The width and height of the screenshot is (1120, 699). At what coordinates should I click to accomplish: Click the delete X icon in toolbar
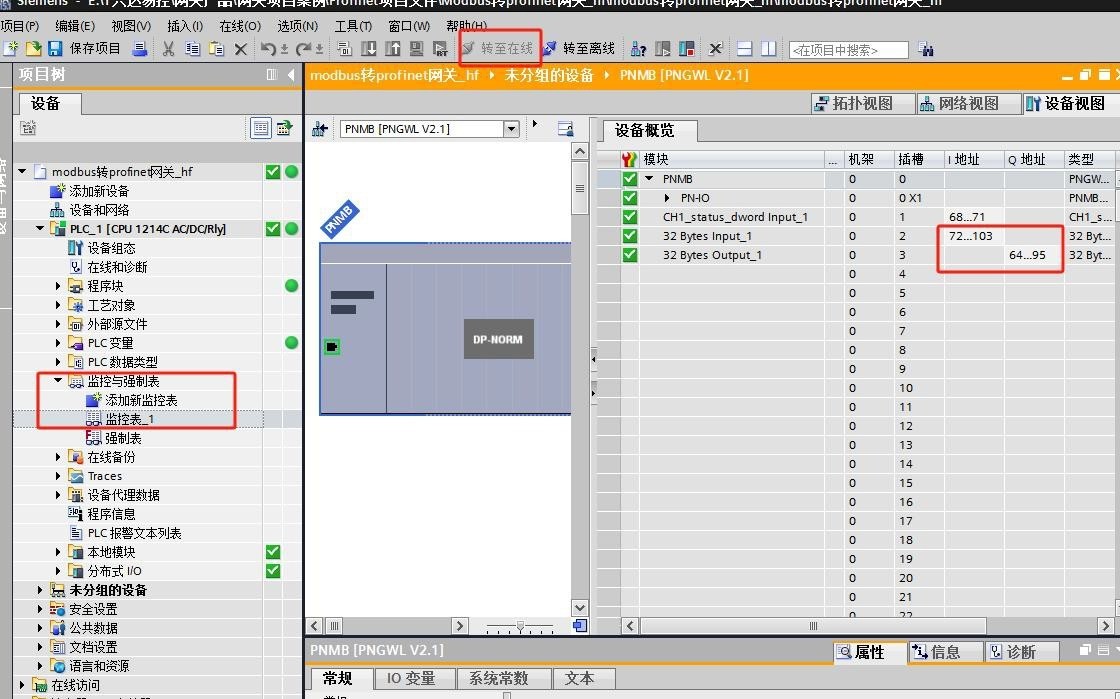[240, 48]
